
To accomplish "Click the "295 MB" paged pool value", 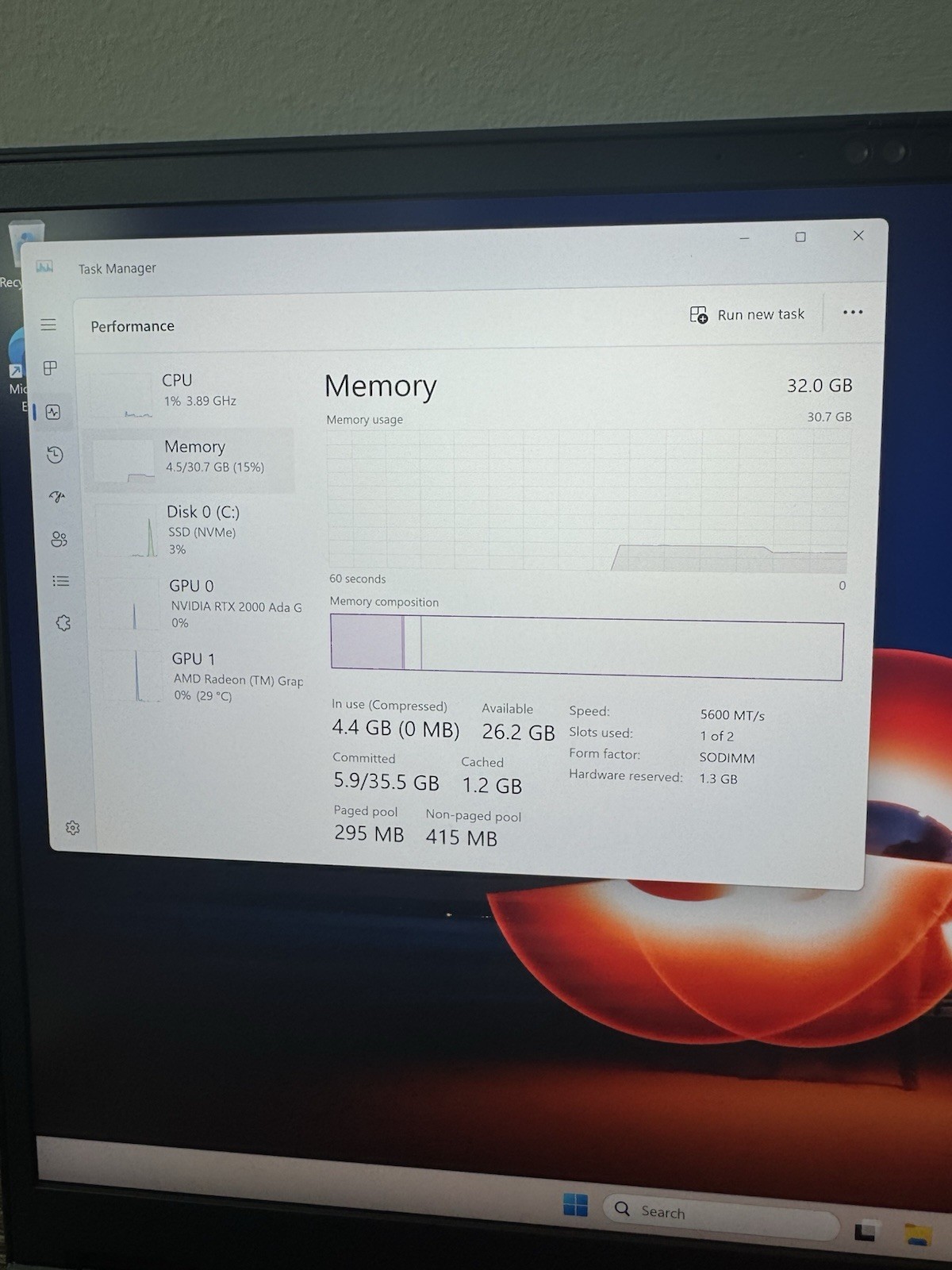I will click(x=369, y=833).
